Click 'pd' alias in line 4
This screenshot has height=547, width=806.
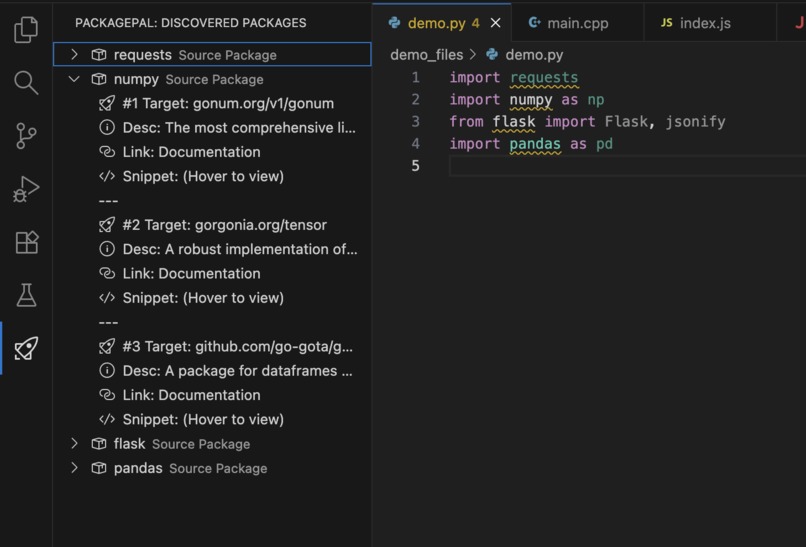[x=604, y=144]
